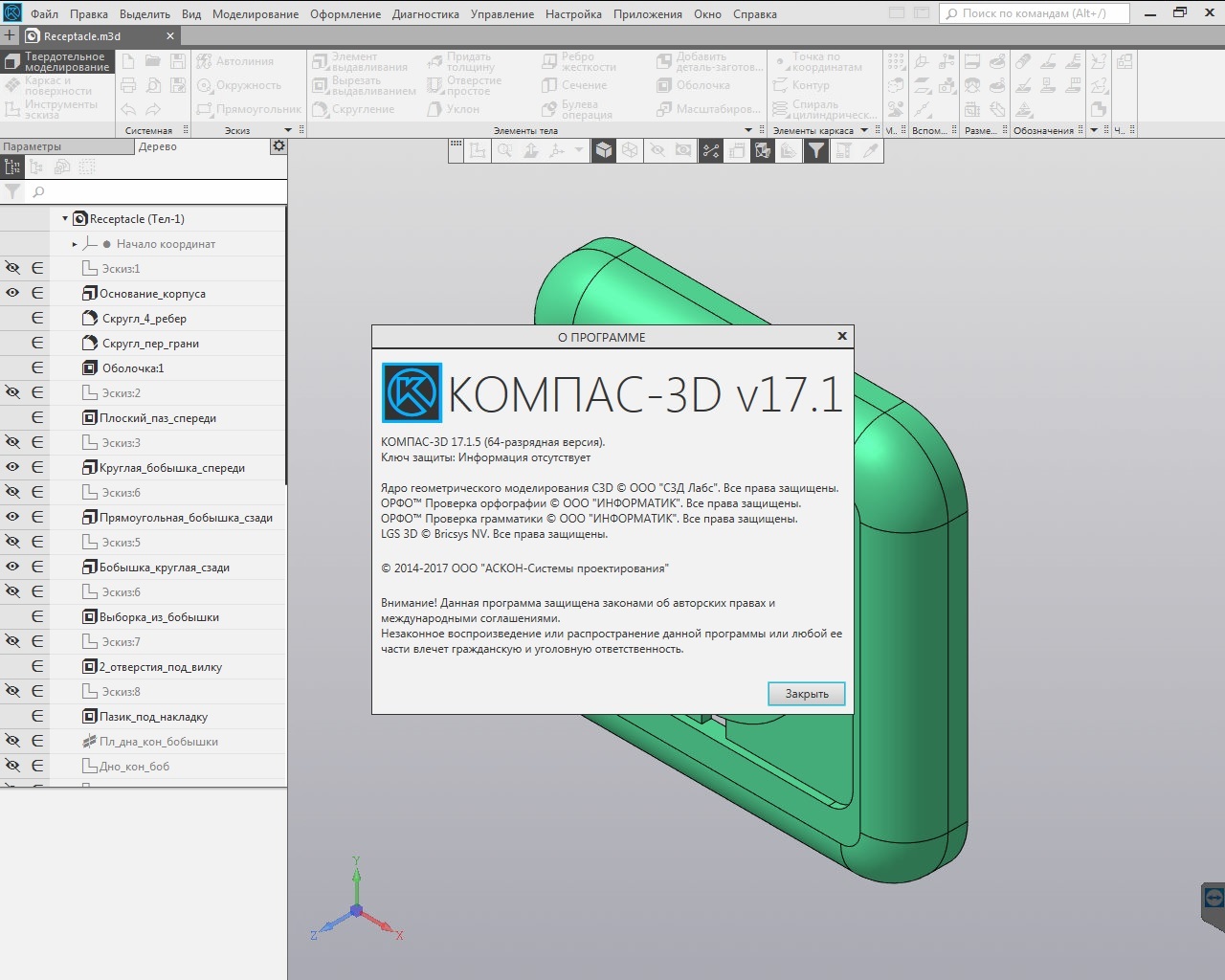Click the redo arrow icon
The image size is (1225, 980).
point(153,109)
